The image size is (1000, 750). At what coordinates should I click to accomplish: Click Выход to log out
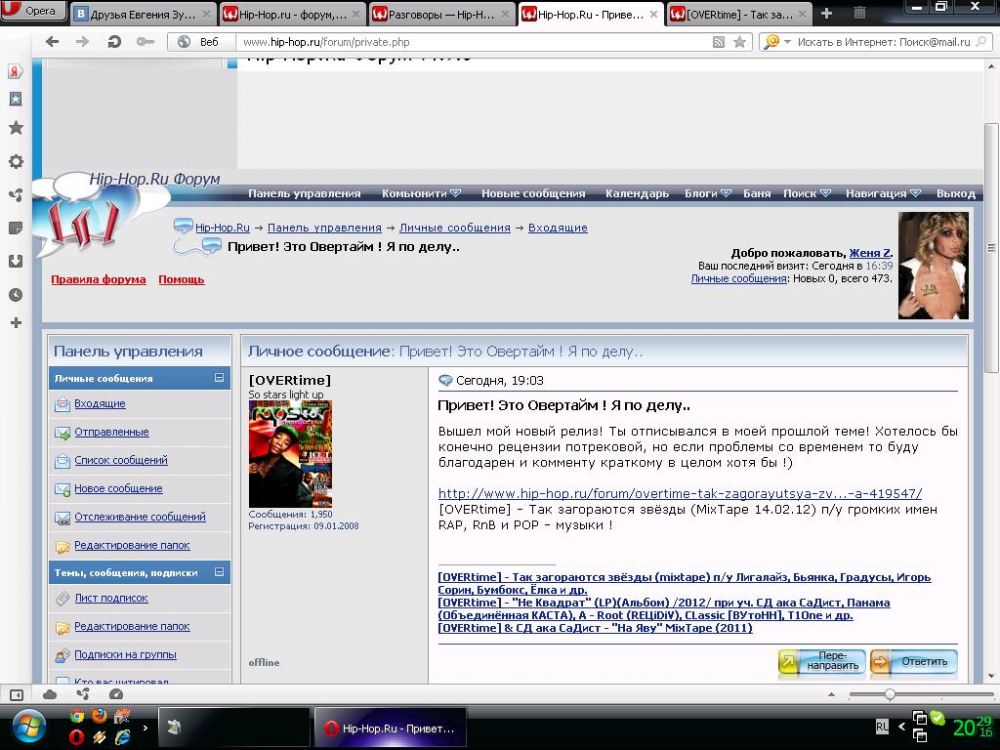(x=955, y=193)
